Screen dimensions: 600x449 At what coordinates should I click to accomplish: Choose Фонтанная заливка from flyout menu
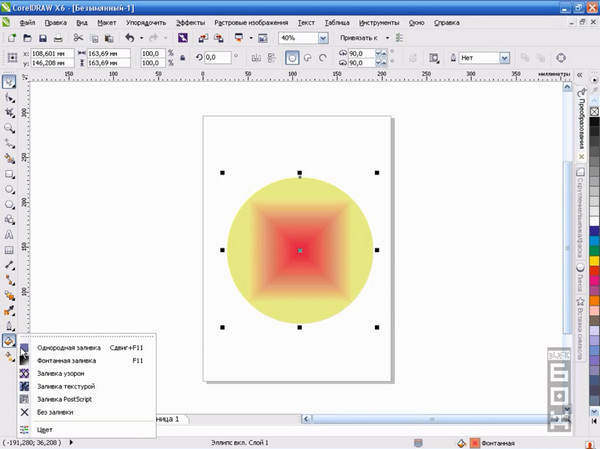click(67, 360)
